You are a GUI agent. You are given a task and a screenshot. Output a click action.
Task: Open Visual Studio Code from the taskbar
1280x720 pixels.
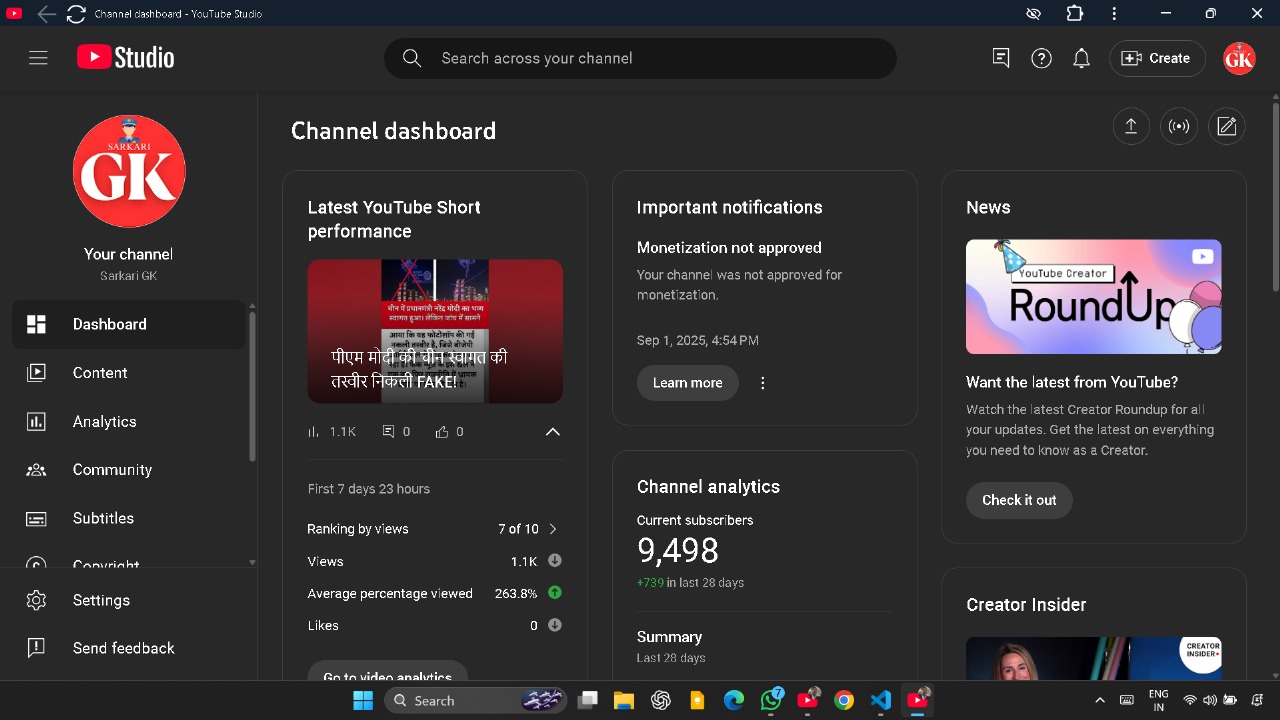pos(880,700)
